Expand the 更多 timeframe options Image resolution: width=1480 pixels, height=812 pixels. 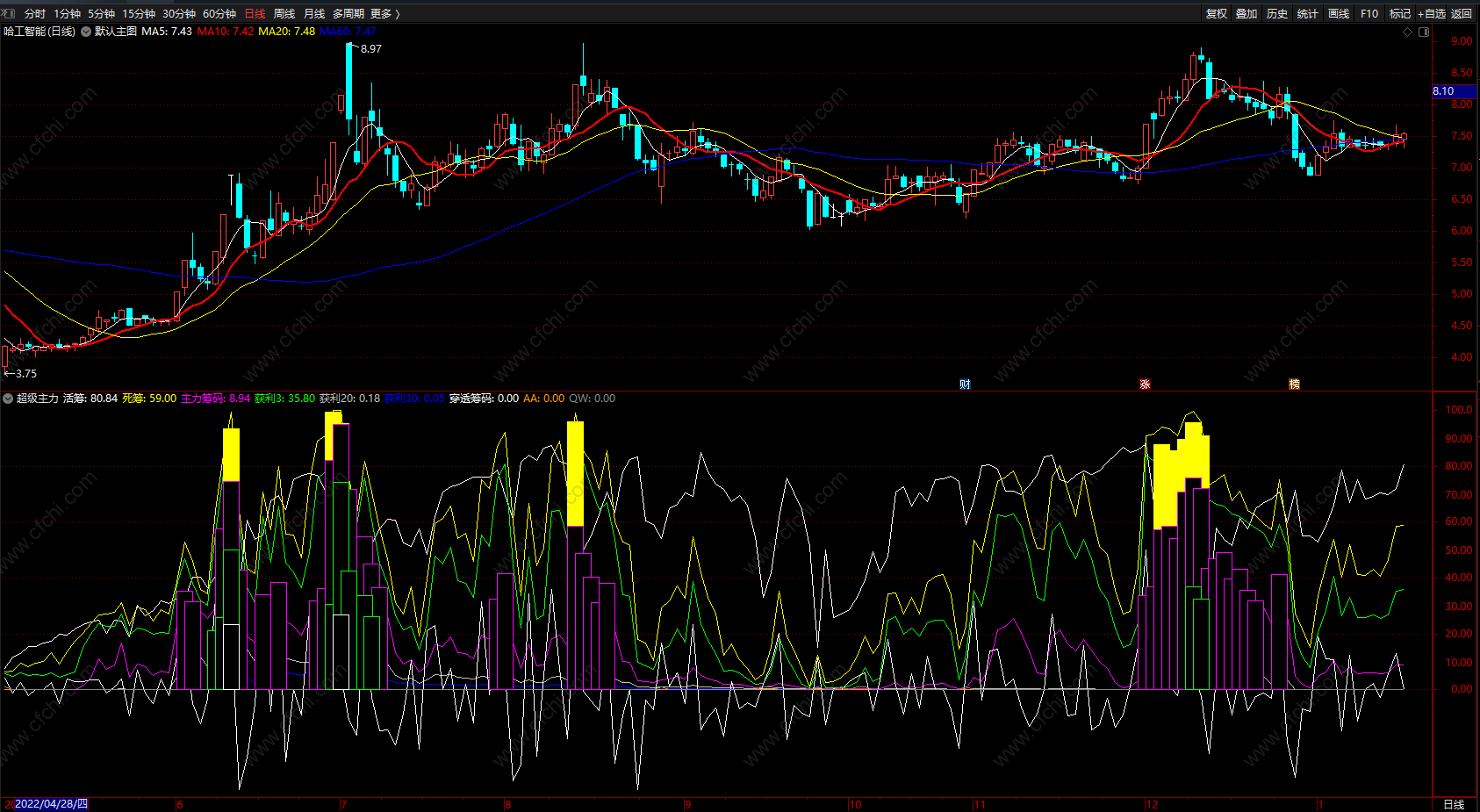(x=384, y=13)
